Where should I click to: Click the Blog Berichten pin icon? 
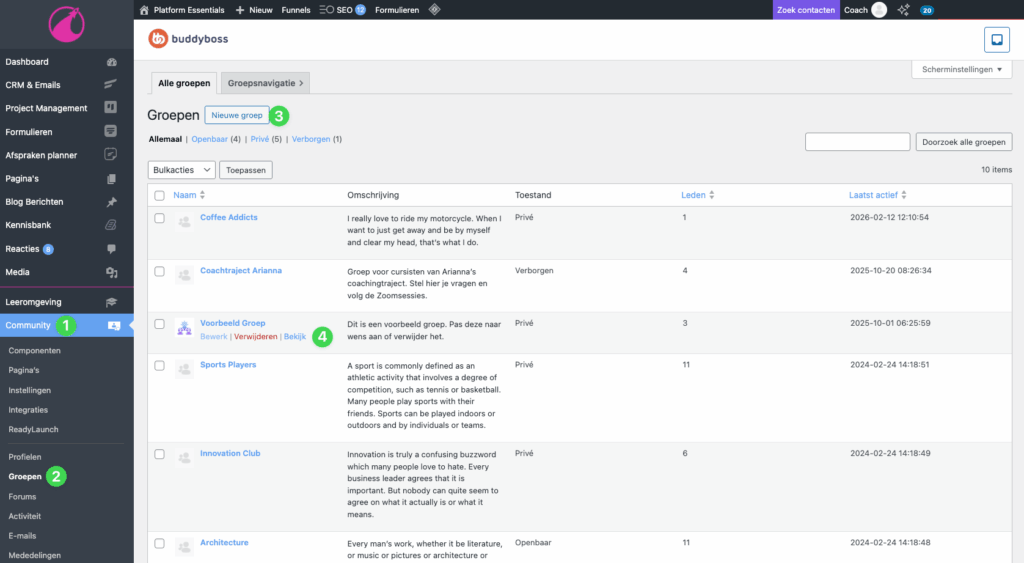(x=111, y=202)
